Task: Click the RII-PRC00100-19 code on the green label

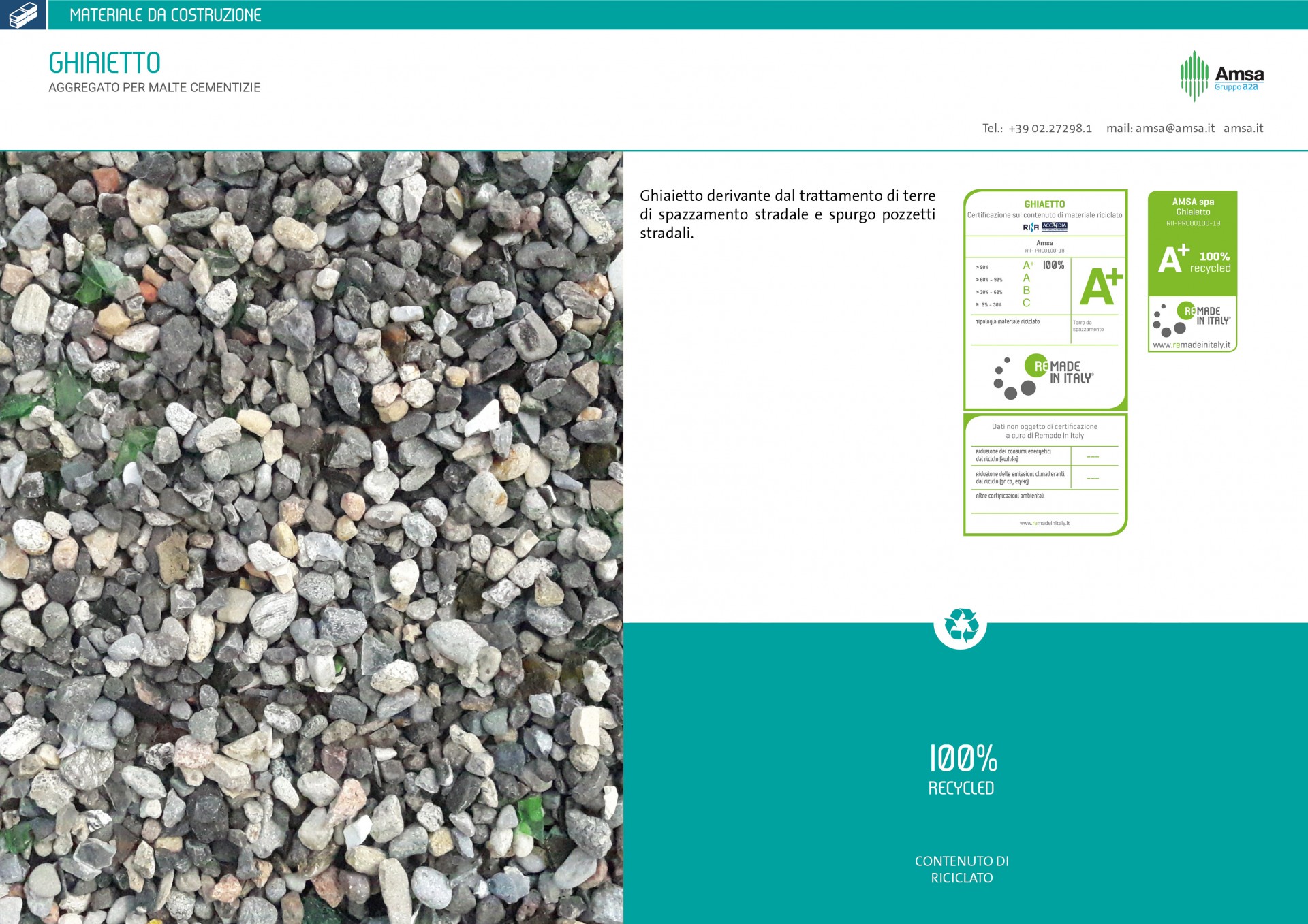Action: tap(1193, 223)
